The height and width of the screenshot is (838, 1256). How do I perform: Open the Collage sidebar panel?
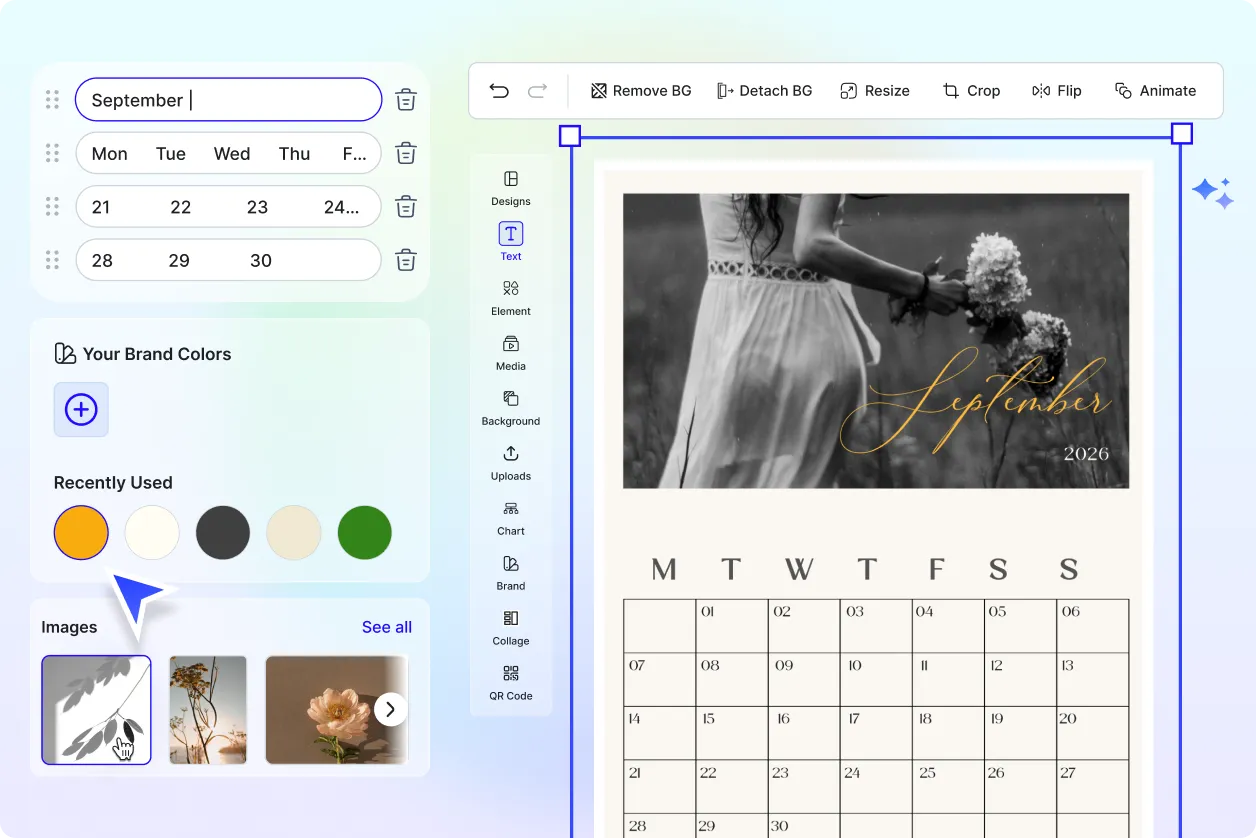tap(511, 627)
